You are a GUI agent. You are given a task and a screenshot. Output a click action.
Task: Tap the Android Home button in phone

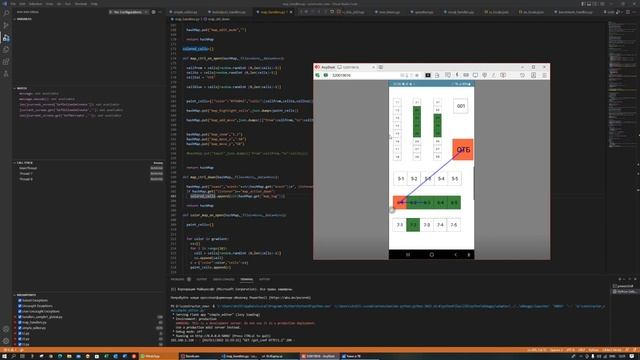tap(431, 255)
